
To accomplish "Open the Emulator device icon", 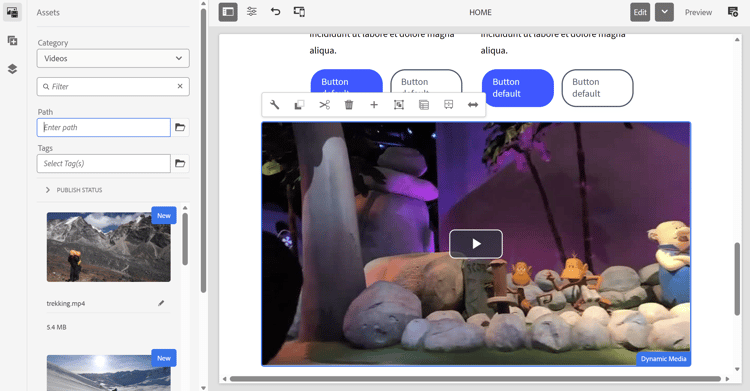I will pos(299,12).
